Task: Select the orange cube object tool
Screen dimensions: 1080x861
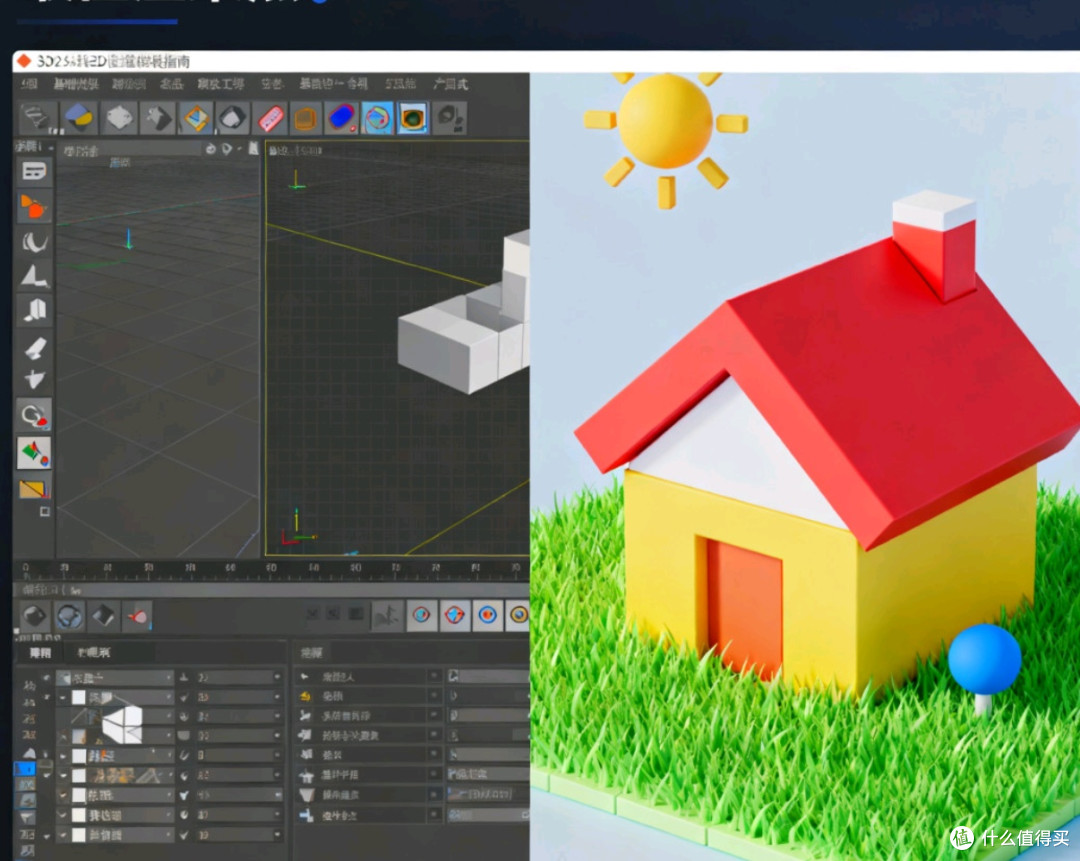Action: tap(305, 118)
